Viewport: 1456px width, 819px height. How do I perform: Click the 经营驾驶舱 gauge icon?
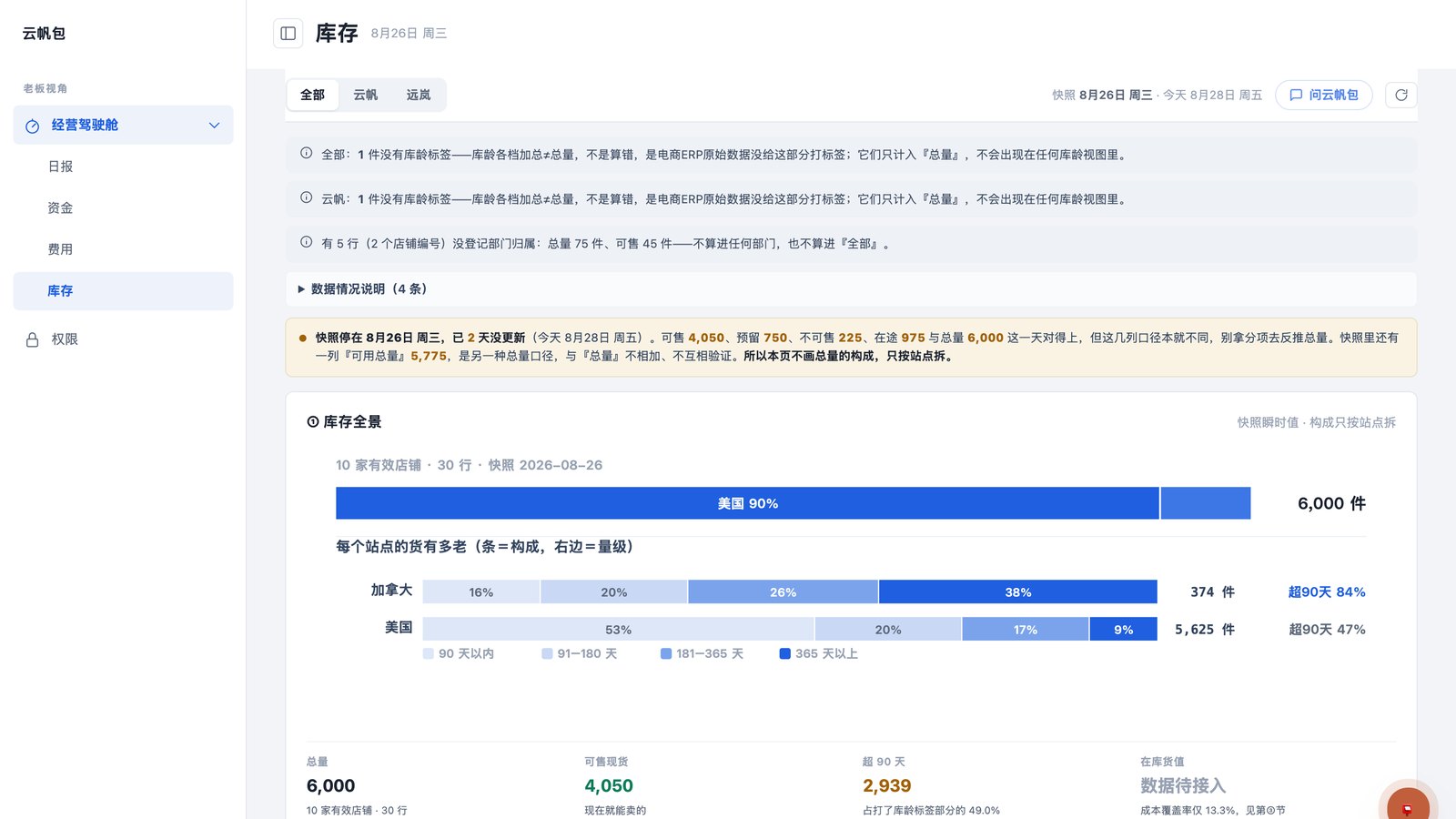click(x=33, y=126)
